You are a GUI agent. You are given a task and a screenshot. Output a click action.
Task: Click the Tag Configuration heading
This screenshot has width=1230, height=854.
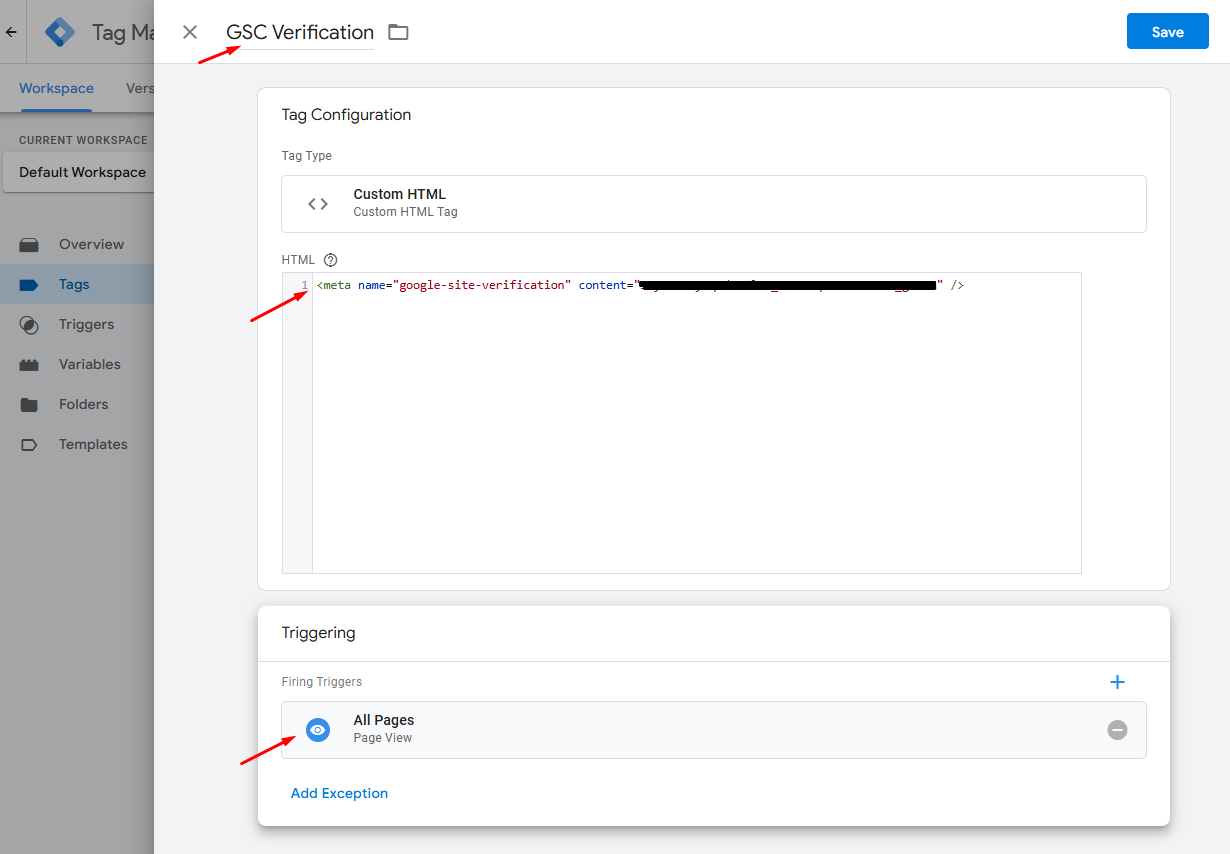pos(346,115)
